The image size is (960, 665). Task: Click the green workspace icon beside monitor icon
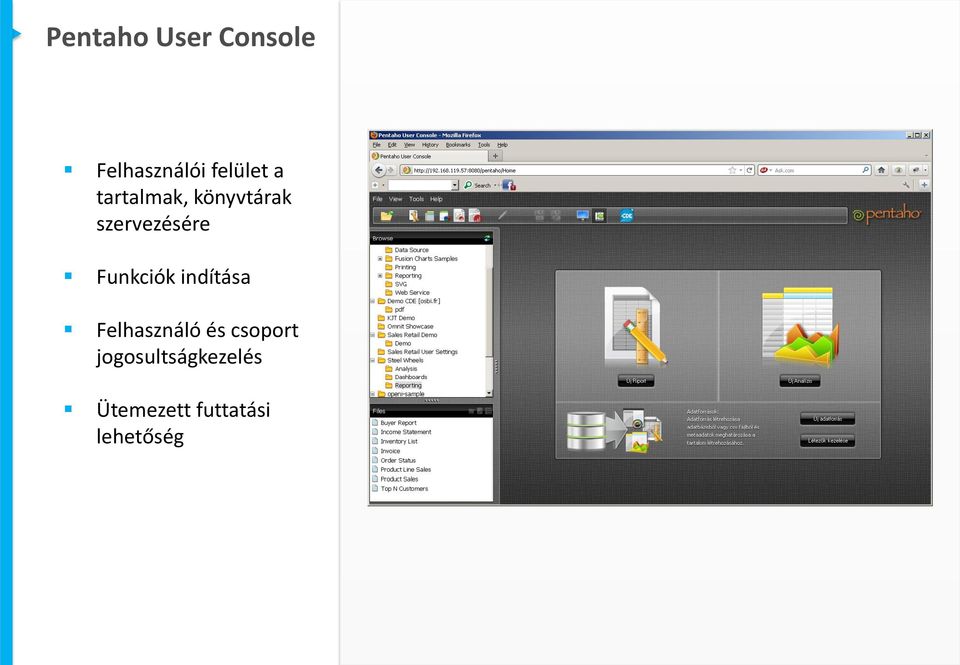[x=599, y=216]
